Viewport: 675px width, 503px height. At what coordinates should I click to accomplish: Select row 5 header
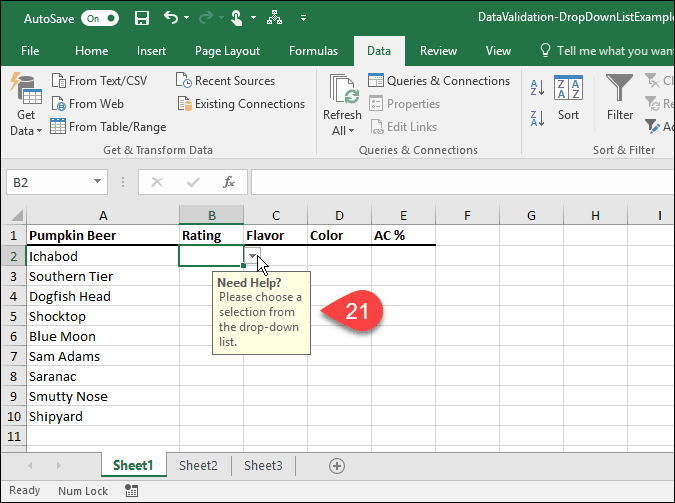(x=13, y=317)
